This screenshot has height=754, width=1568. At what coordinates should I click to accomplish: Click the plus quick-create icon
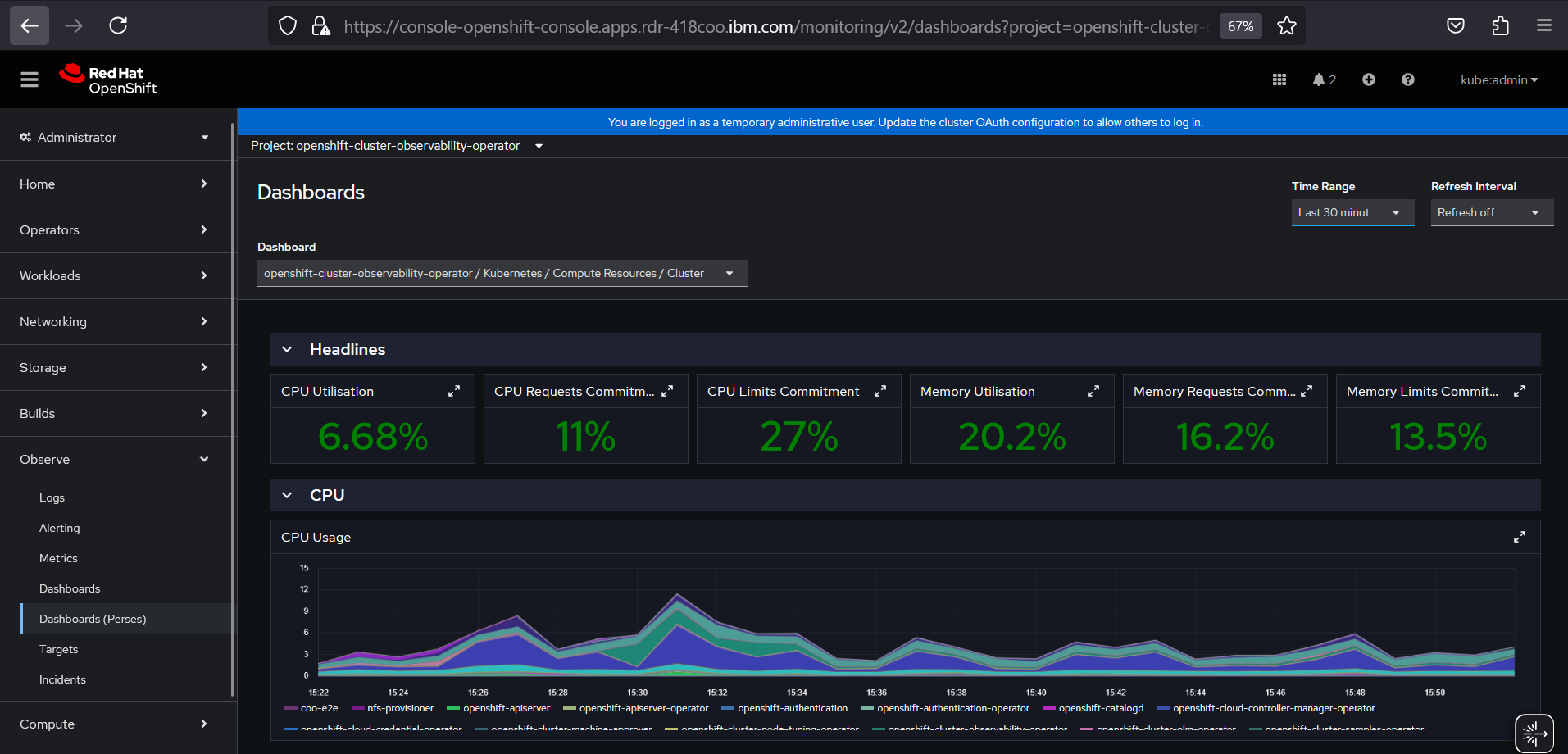point(1368,79)
